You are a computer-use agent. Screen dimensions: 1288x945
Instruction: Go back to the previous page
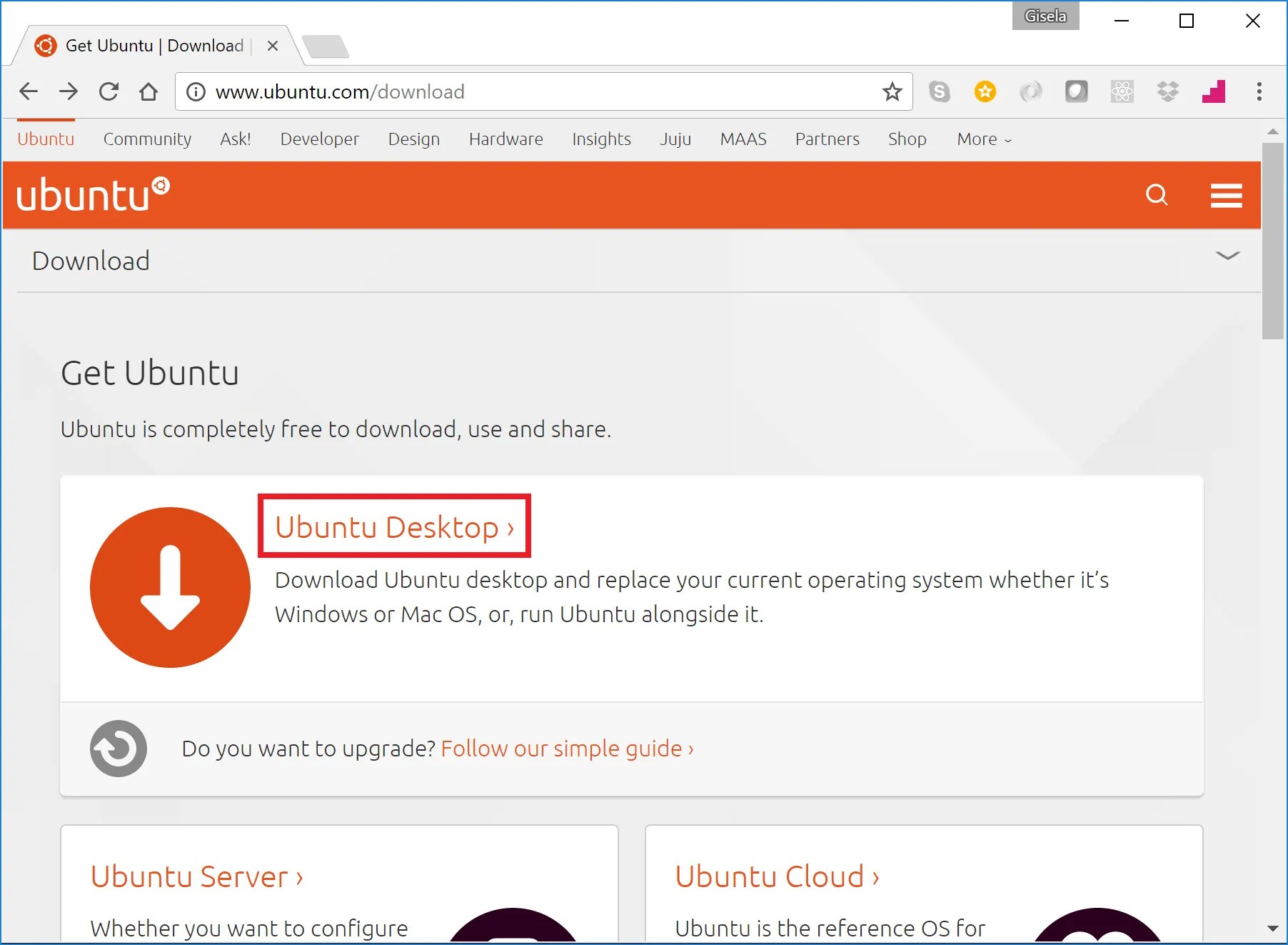[29, 91]
